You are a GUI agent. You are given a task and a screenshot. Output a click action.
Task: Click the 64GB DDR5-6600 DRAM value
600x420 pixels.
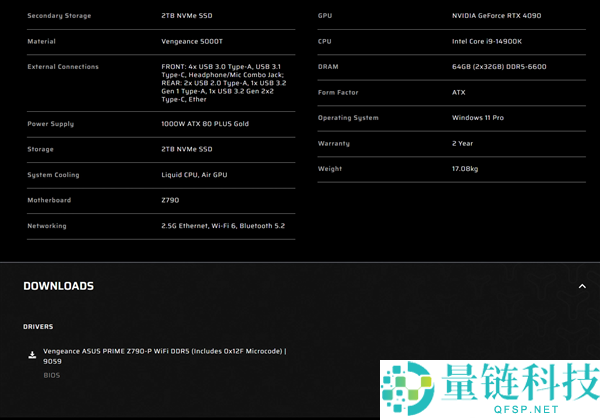[x=499, y=67]
